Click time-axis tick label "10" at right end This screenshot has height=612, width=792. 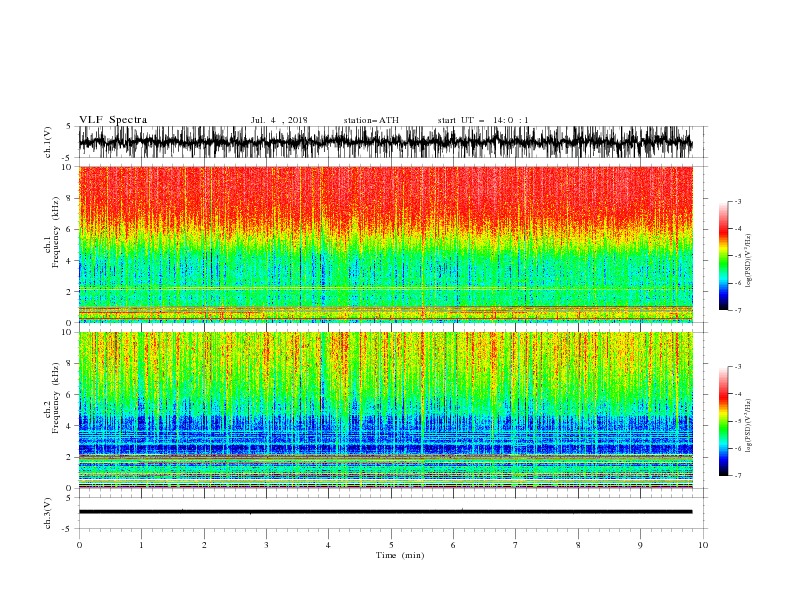coord(703,545)
